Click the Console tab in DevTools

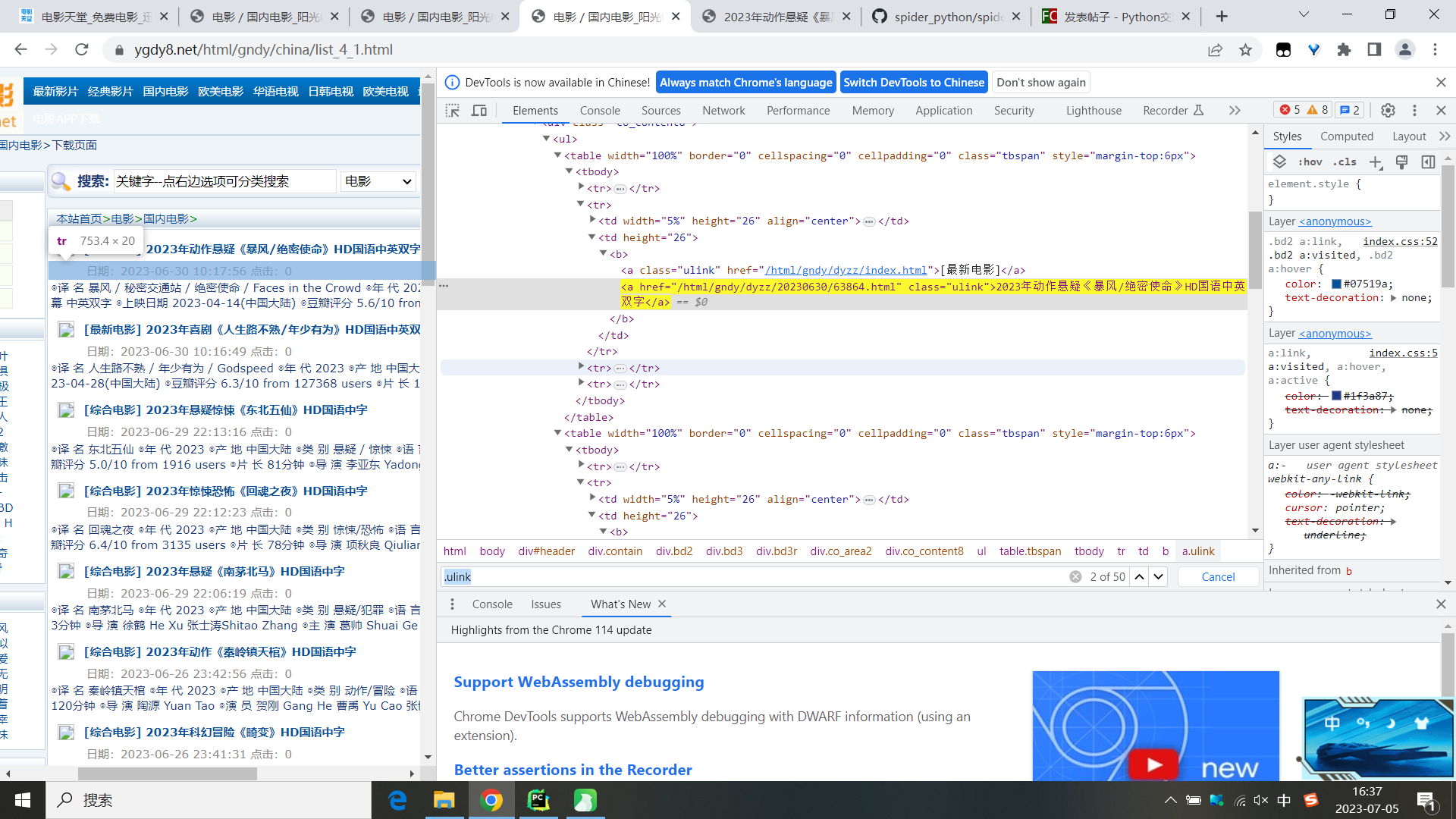click(x=599, y=110)
